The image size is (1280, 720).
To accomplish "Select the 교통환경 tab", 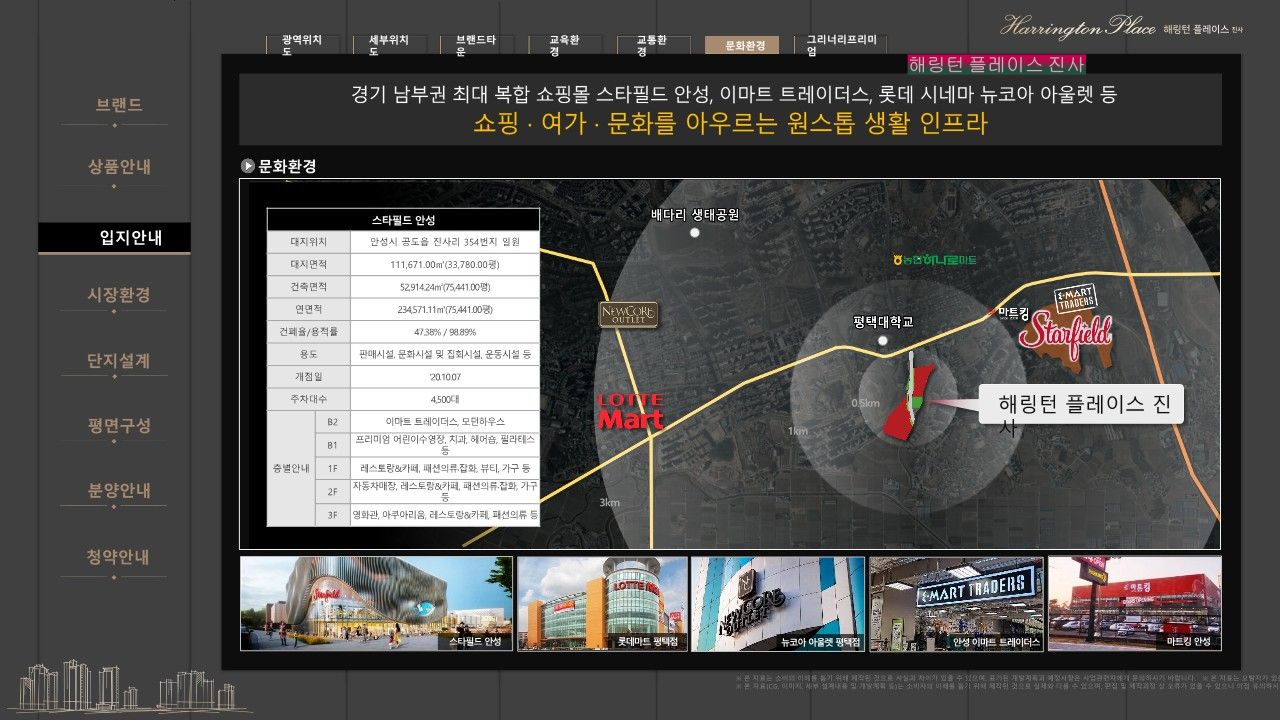I will tap(652, 45).
